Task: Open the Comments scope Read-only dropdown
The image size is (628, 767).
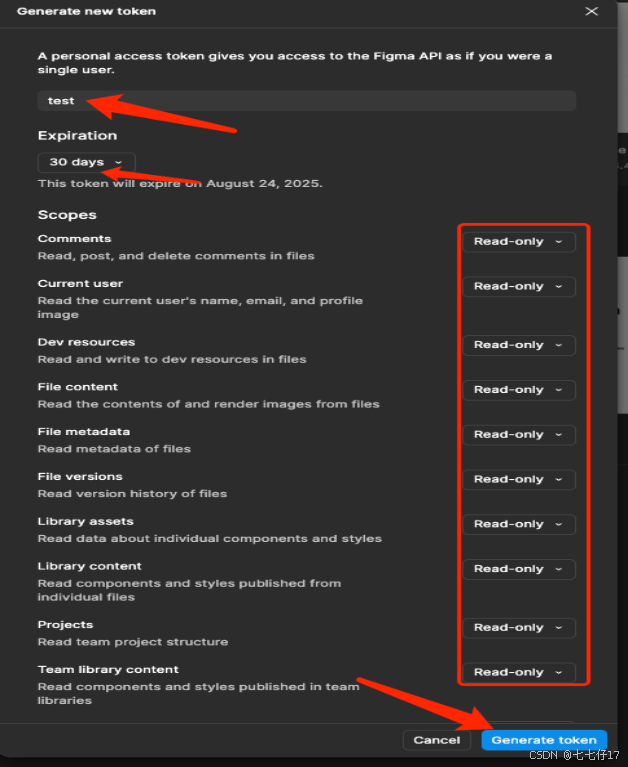Action: pos(518,242)
